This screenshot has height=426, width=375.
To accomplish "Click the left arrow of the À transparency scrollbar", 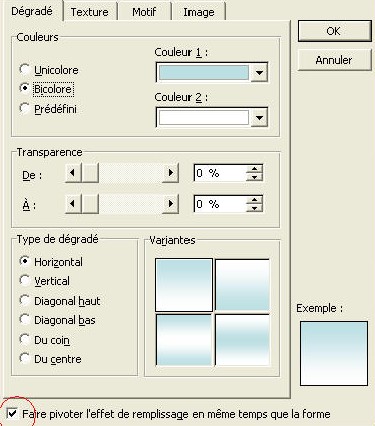I will [73, 204].
